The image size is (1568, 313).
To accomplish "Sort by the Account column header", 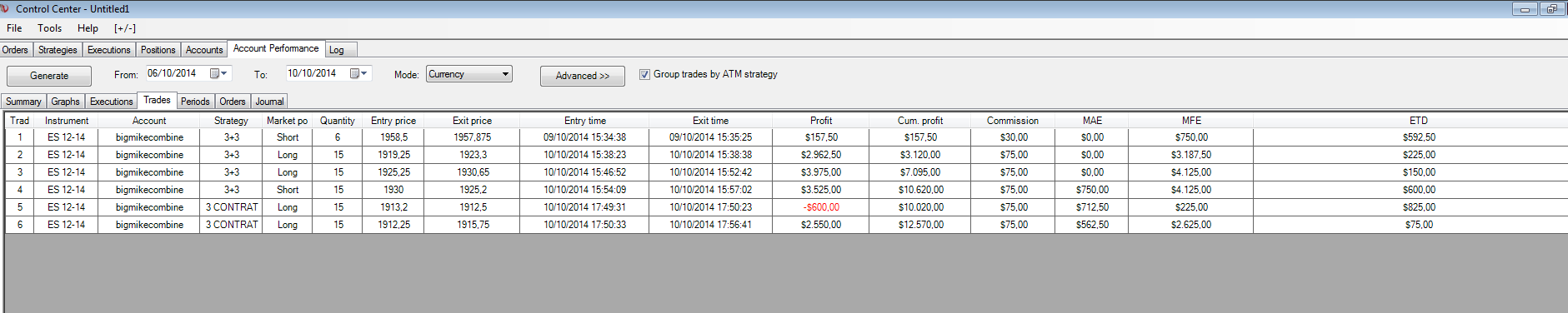I will click(149, 121).
